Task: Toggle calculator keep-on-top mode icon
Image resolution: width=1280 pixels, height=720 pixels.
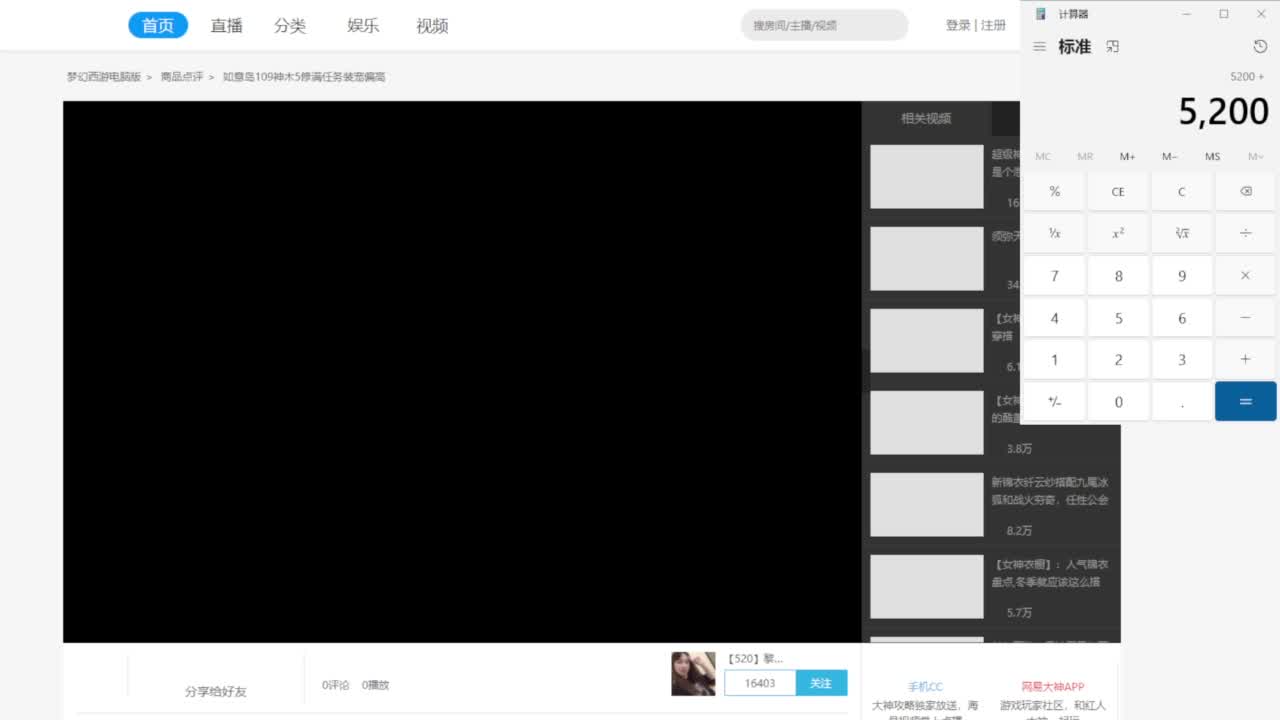Action: [x=1113, y=47]
